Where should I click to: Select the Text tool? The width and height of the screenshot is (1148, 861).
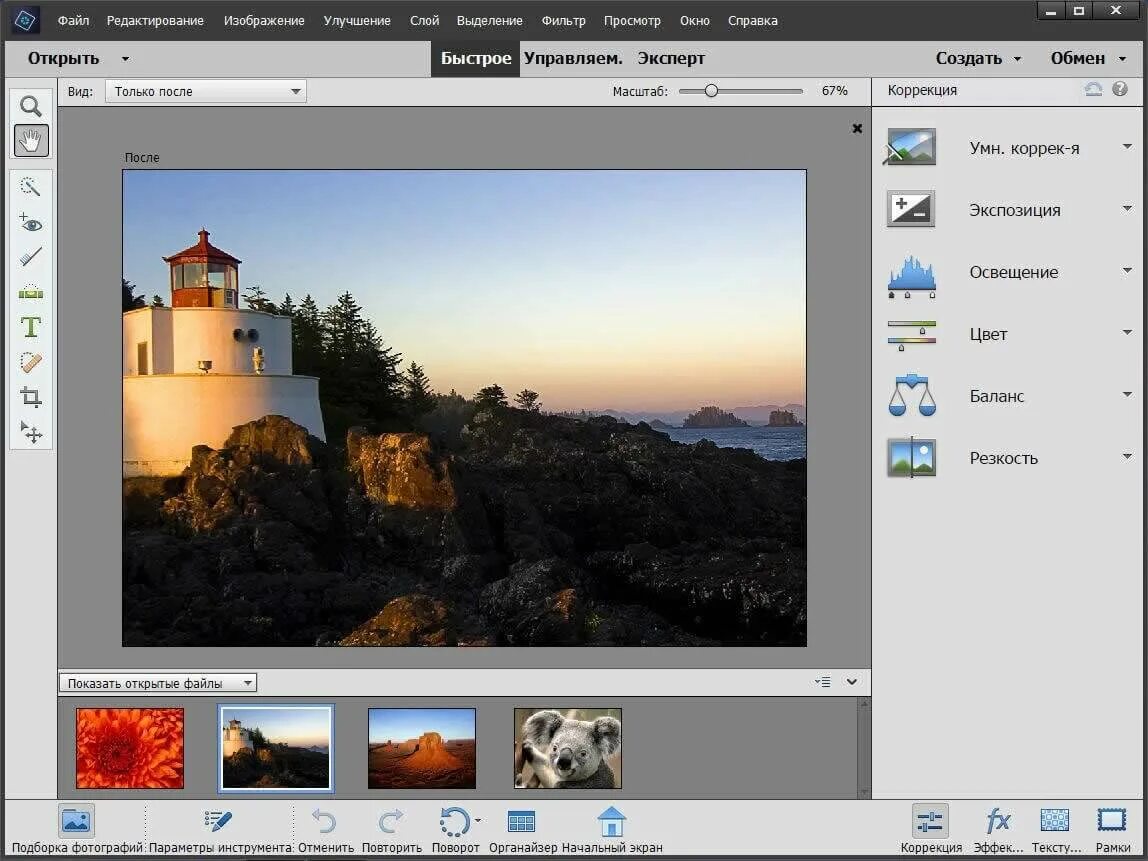click(x=31, y=327)
